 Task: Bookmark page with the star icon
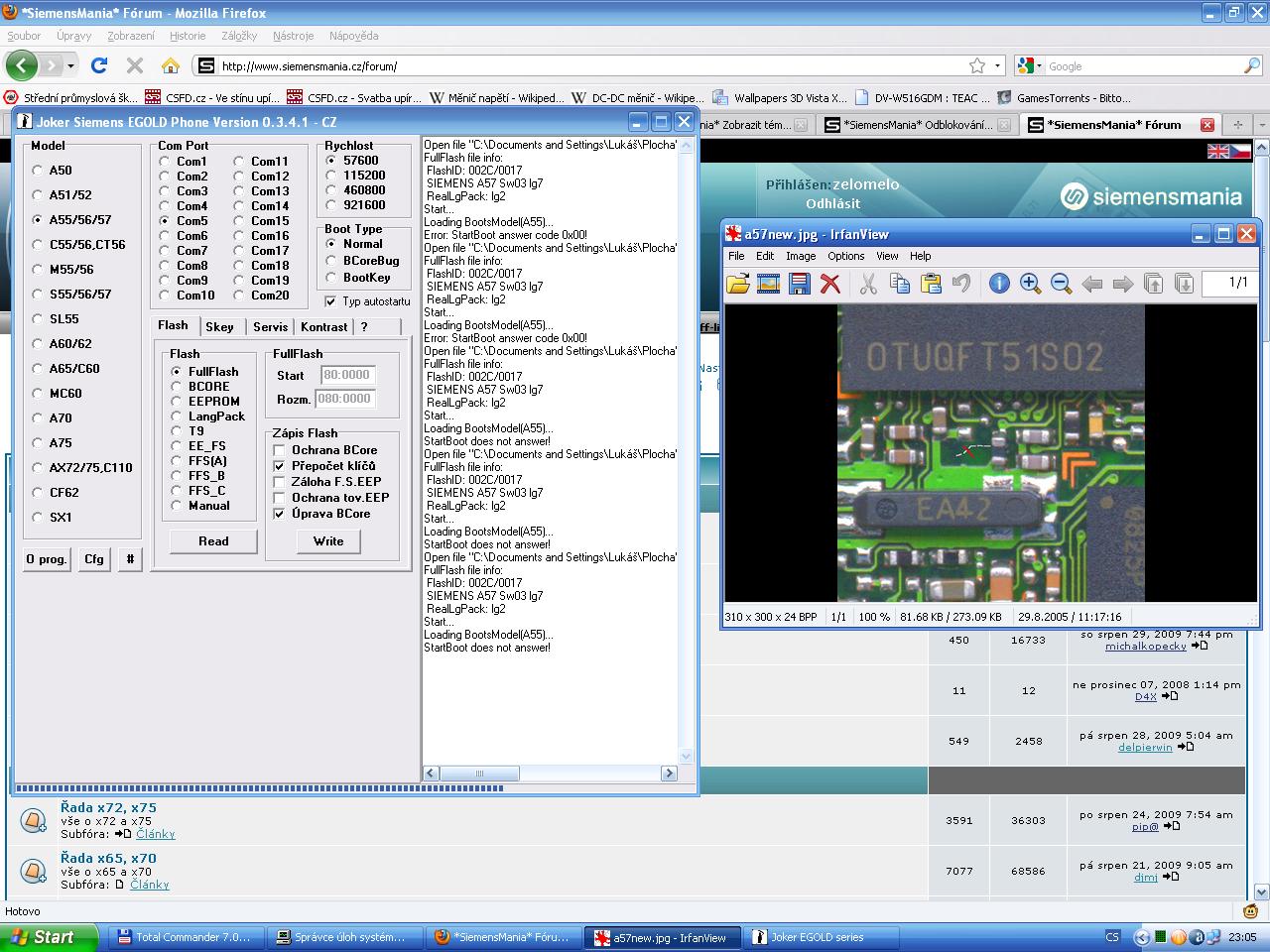click(x=977, y=65)
